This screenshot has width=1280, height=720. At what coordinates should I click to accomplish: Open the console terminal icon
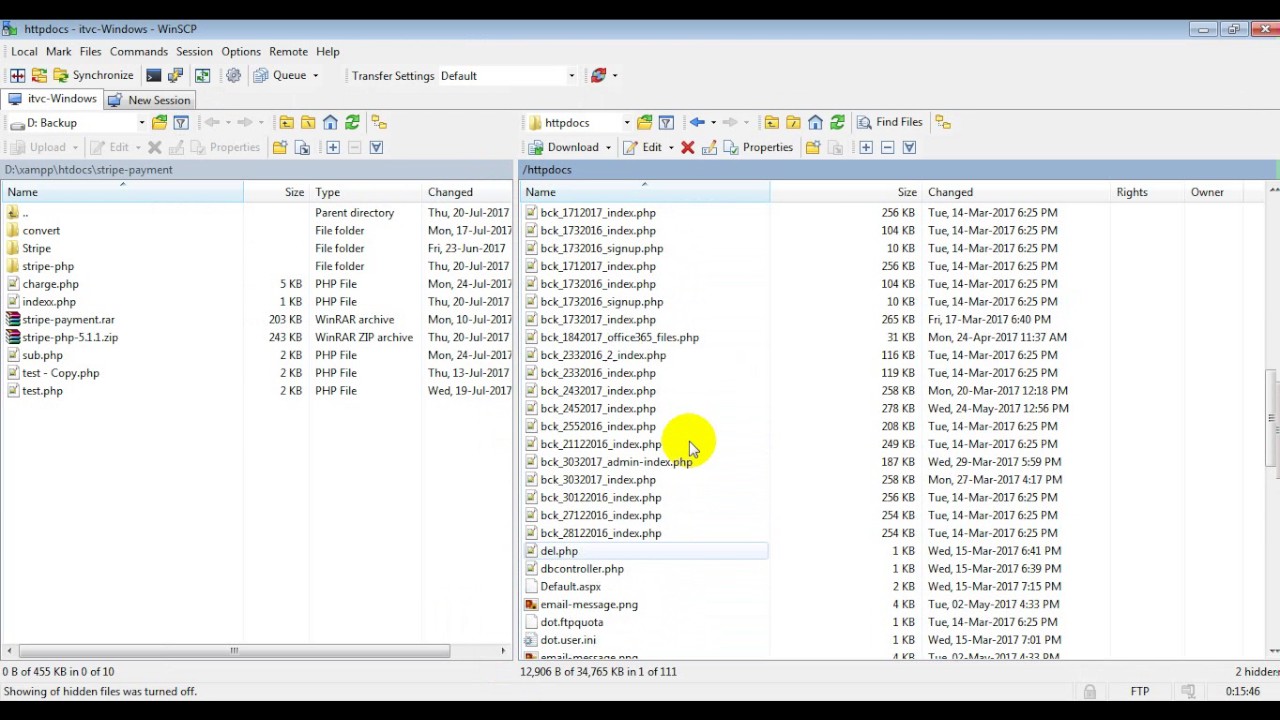(153, 75)
